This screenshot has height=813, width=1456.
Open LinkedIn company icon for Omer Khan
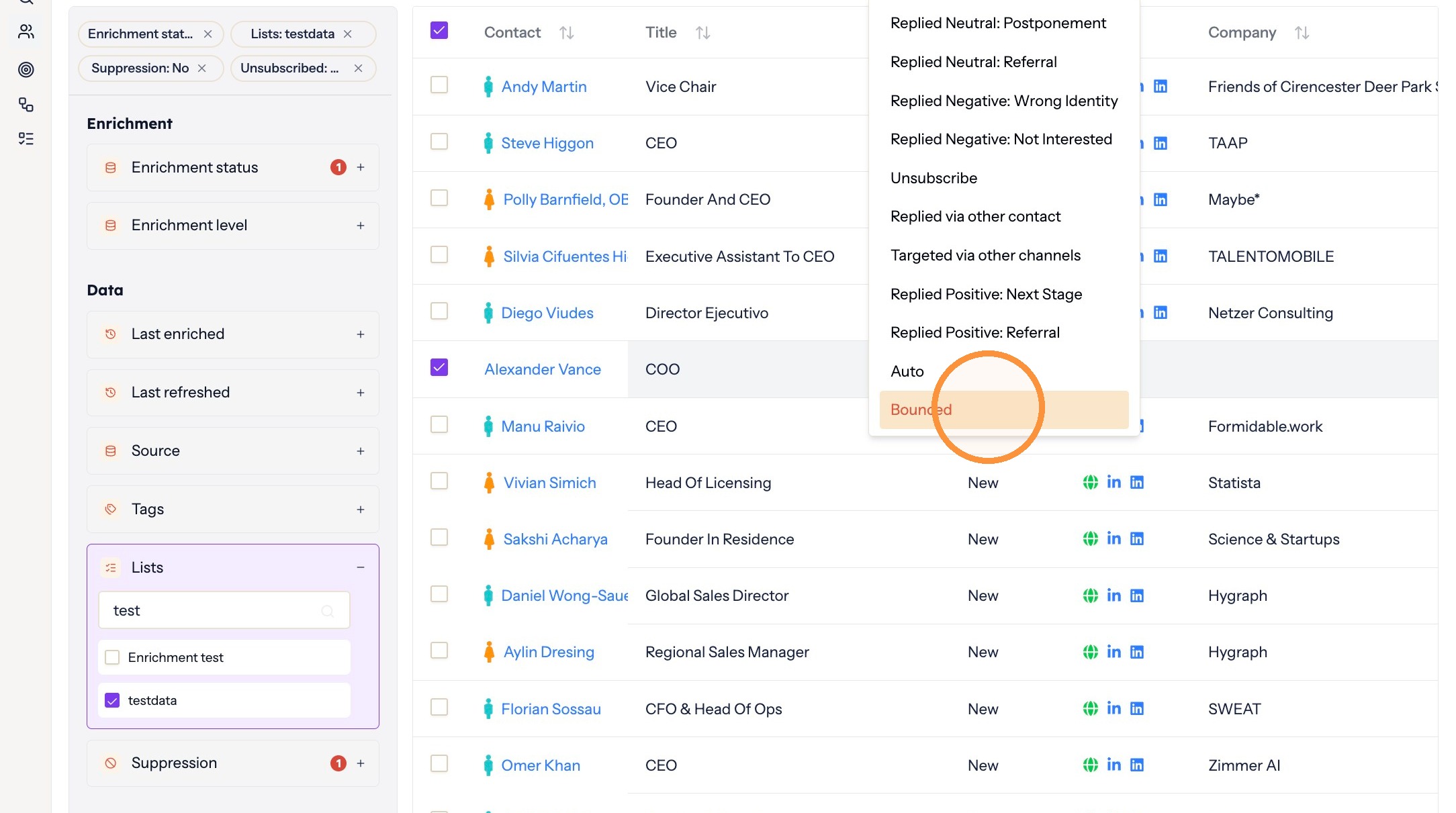[1137, 765]
